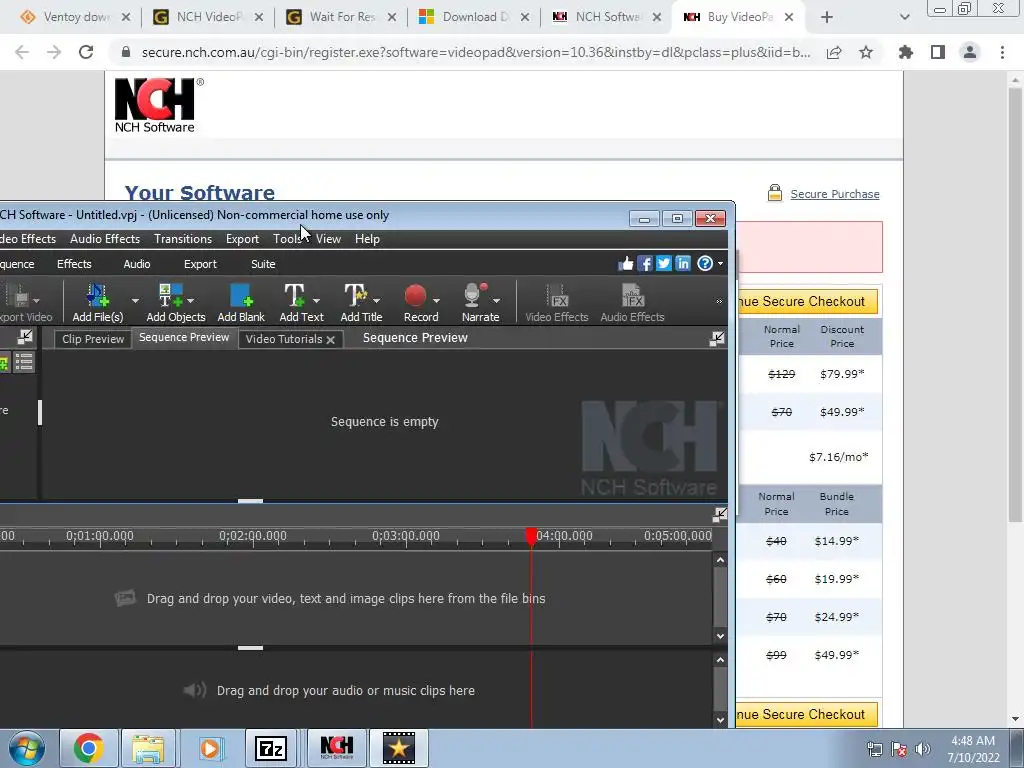Image resolution: width=1024 pixels, height=768 pixels.
Task: Open 7-Zip from the taskbar
Action: [271, 748]
